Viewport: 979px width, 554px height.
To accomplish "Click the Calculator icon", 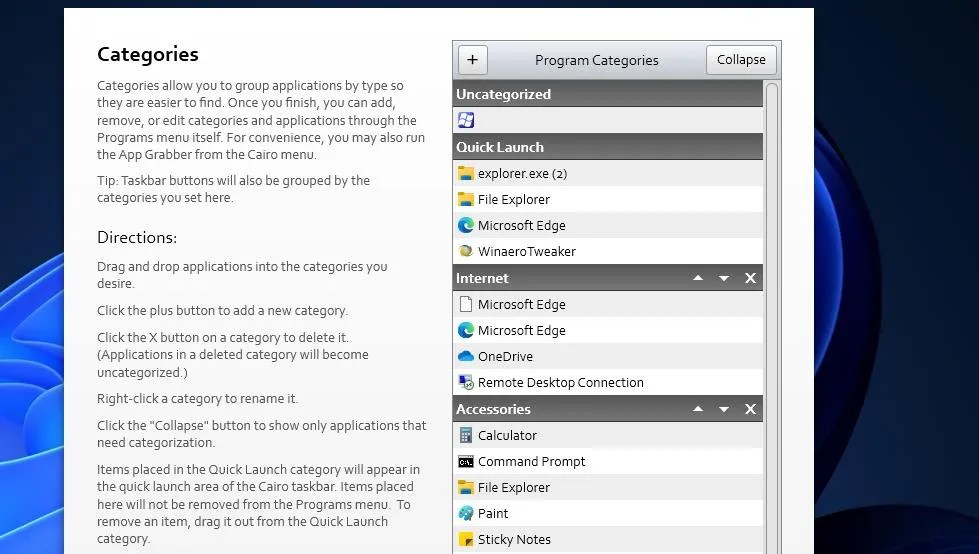I will click(x=466, y=435).
